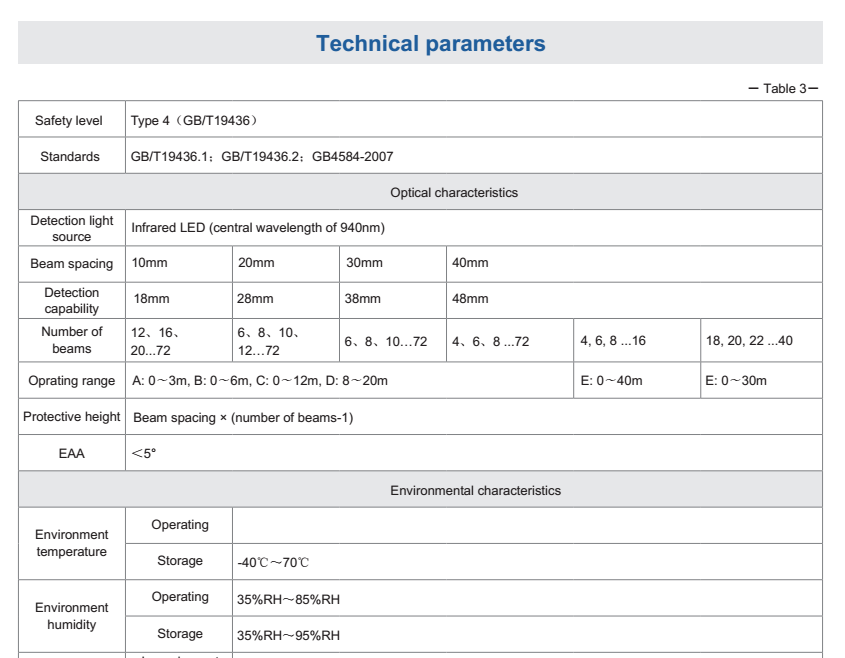Select the EAA <5° value cell
845x658 pixels.
[139, 452]
